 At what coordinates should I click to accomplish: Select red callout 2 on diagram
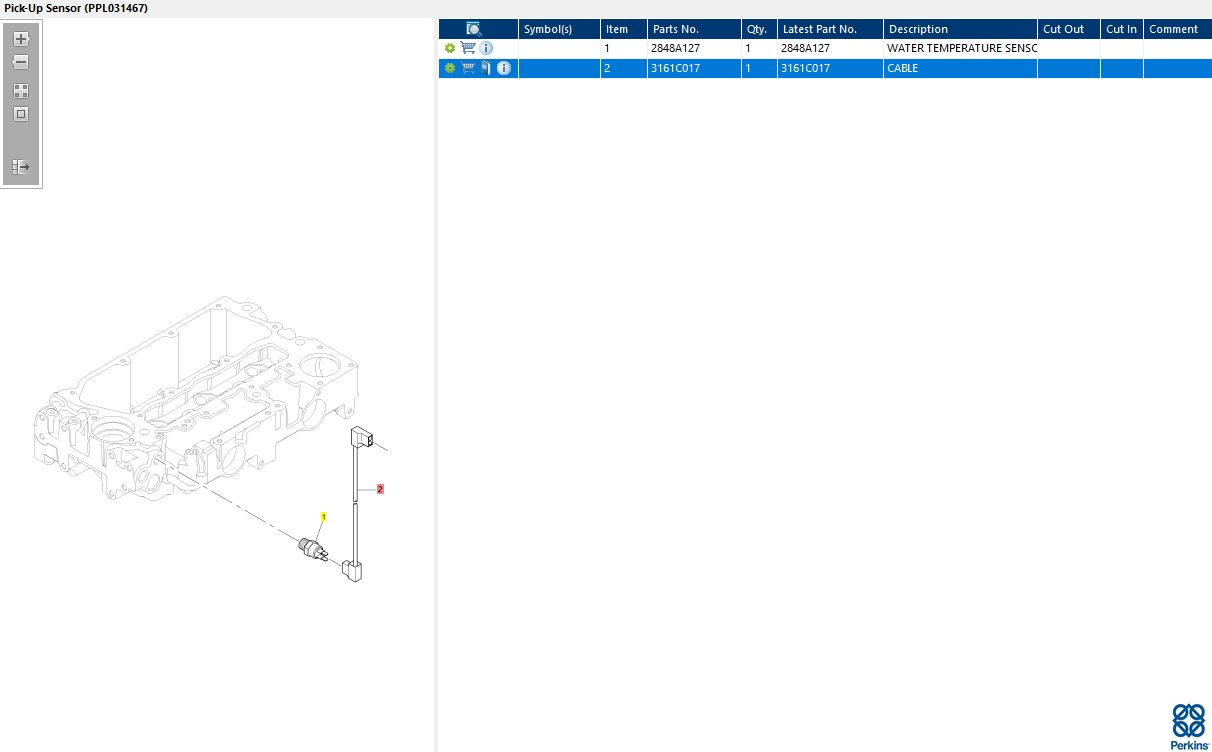[380, 489]
